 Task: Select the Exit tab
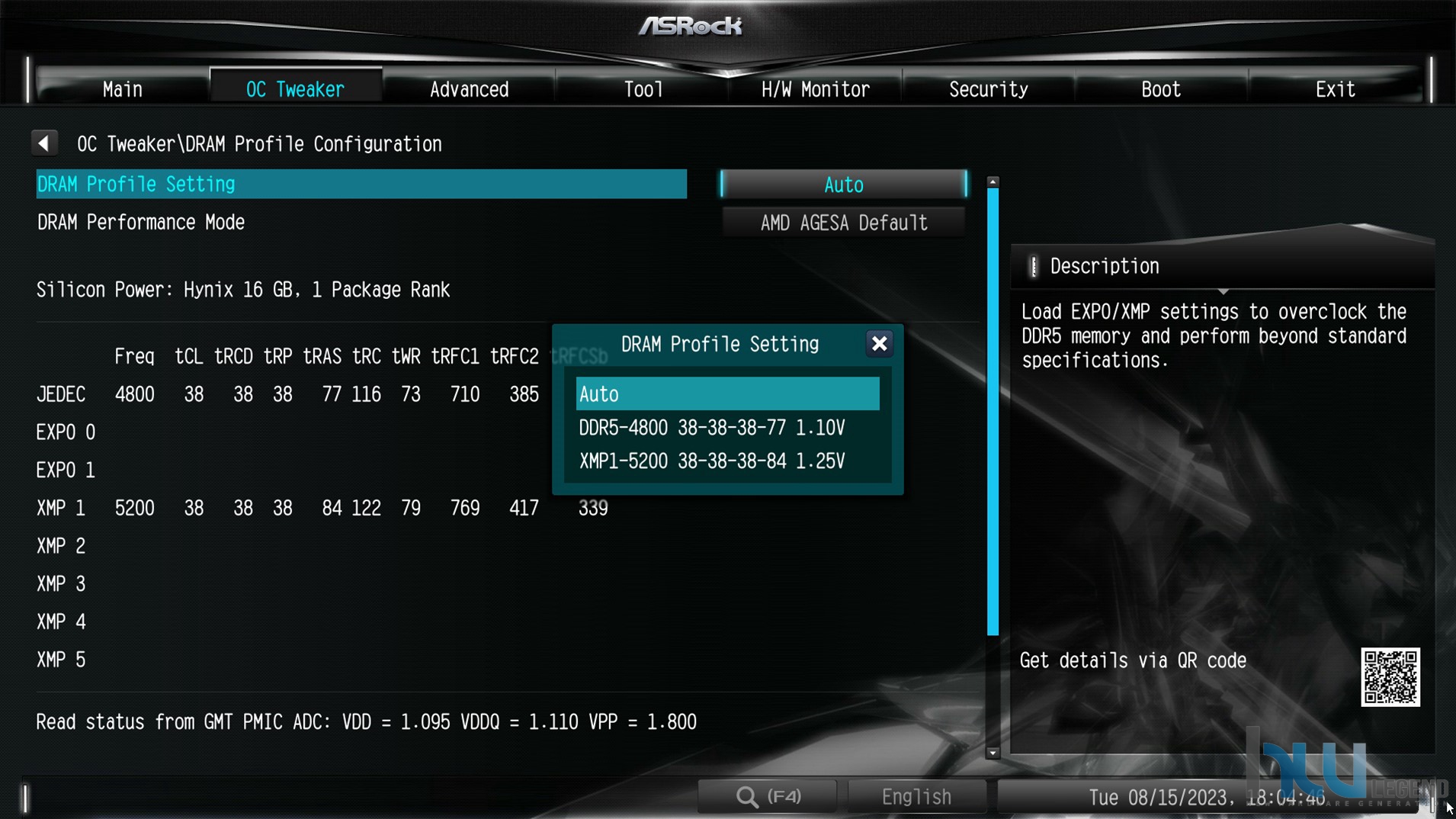1335,89
